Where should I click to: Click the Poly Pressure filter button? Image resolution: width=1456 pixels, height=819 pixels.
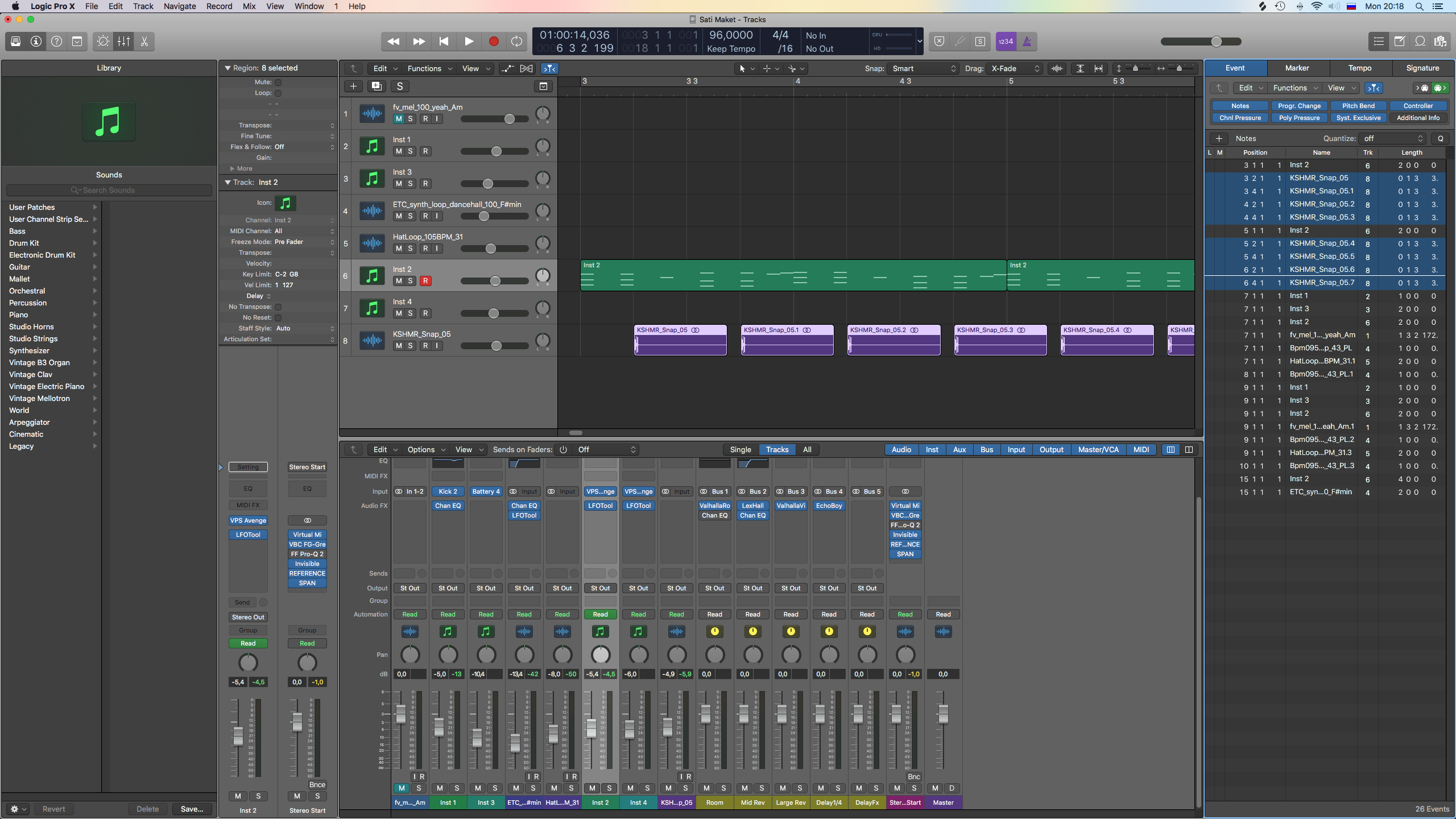tap(1299, 118)
